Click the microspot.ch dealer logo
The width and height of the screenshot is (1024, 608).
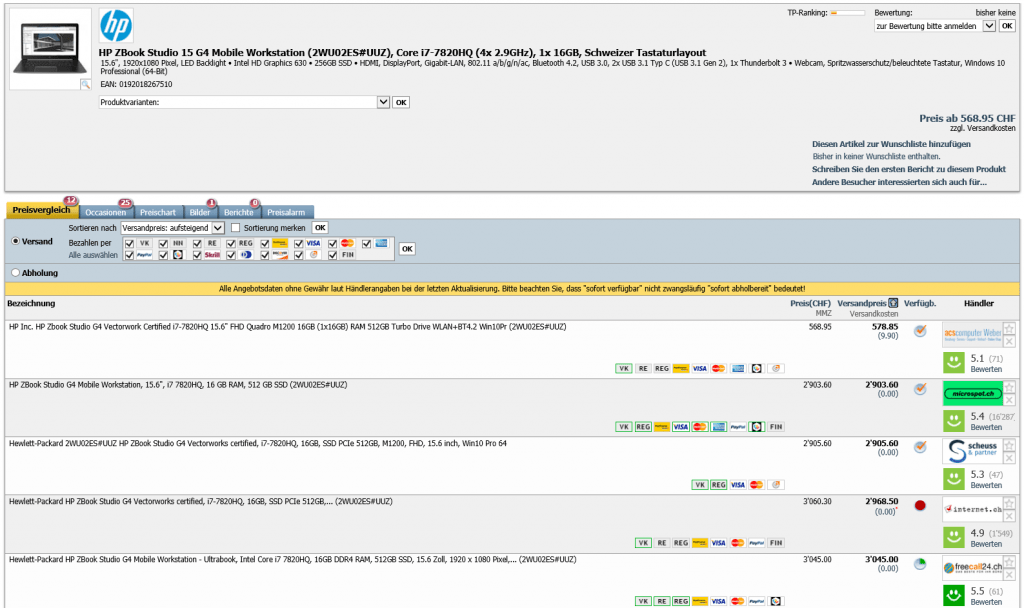click(x=971, y=393)
